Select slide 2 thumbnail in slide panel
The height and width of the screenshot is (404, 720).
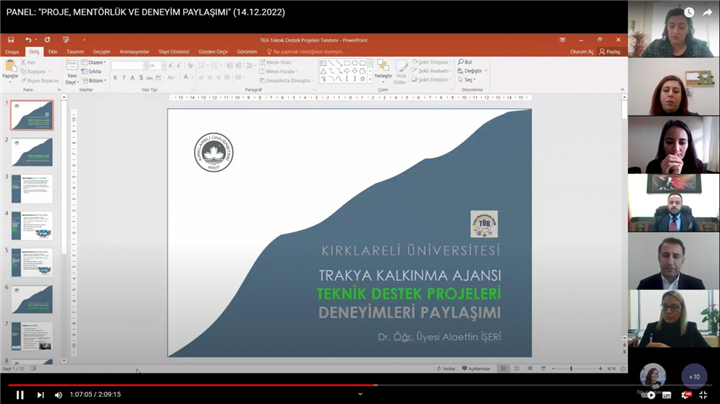pyautogui.click(x=32, y=152)
